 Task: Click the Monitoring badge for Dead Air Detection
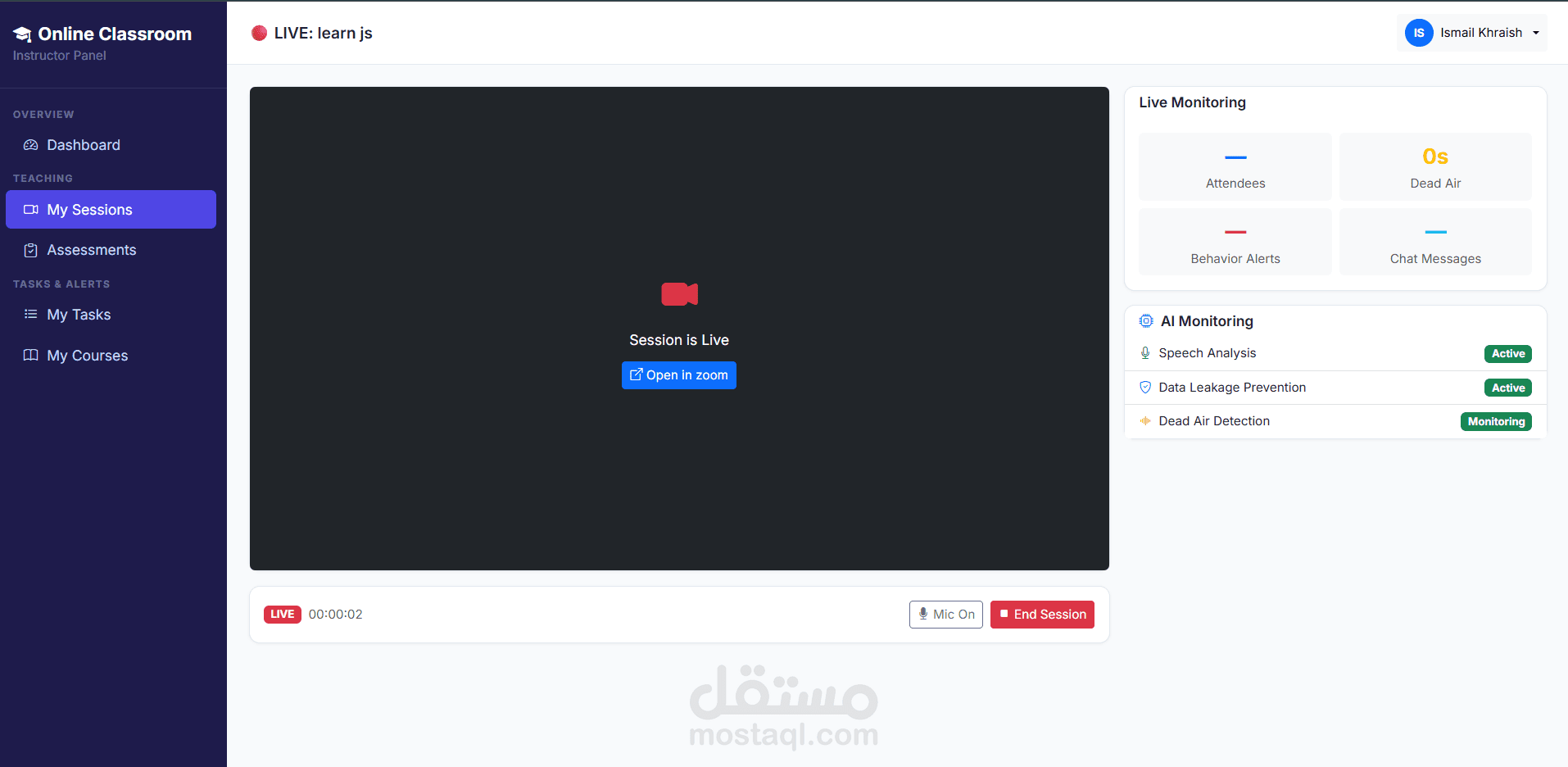1496,421
